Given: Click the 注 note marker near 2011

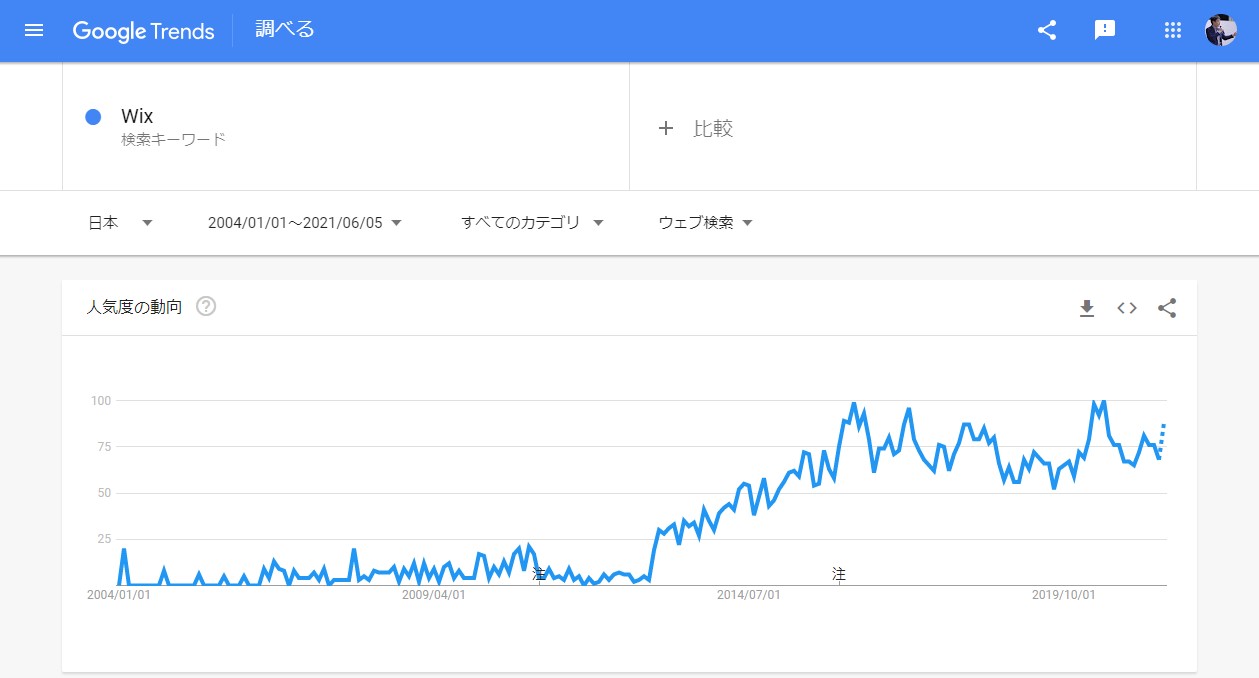Looking at the screenshot, I should pyautogui.click(x=539, y=574).
